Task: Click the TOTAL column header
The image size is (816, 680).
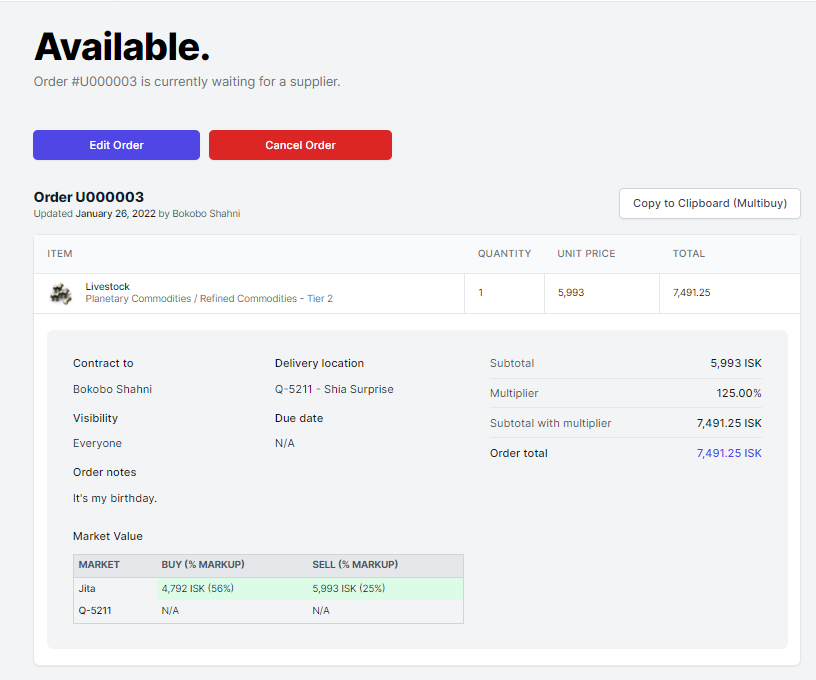Action: (x=688, y=253)
